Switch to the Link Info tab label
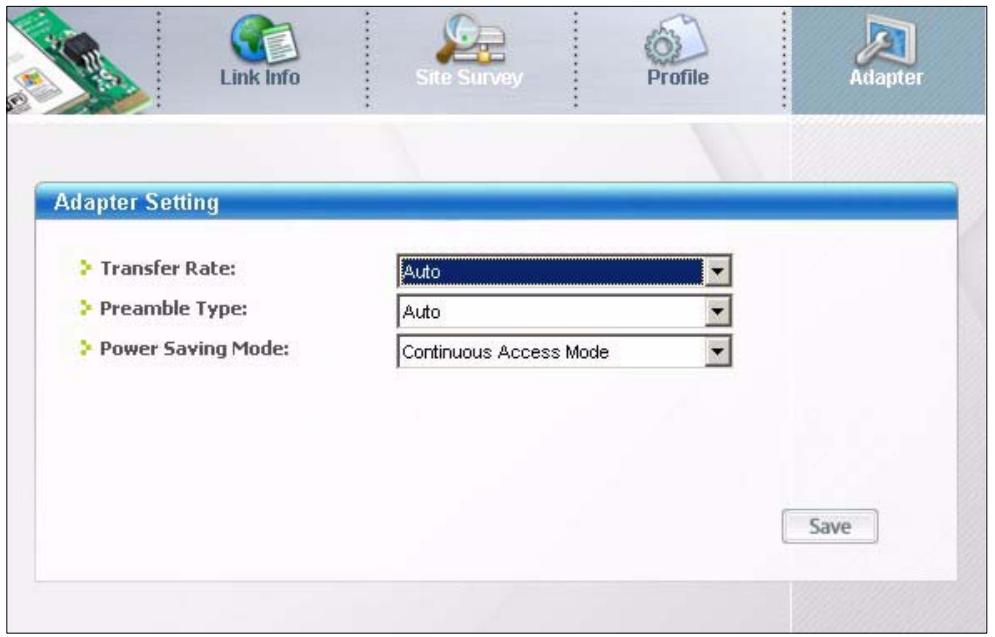 [260, 77]
